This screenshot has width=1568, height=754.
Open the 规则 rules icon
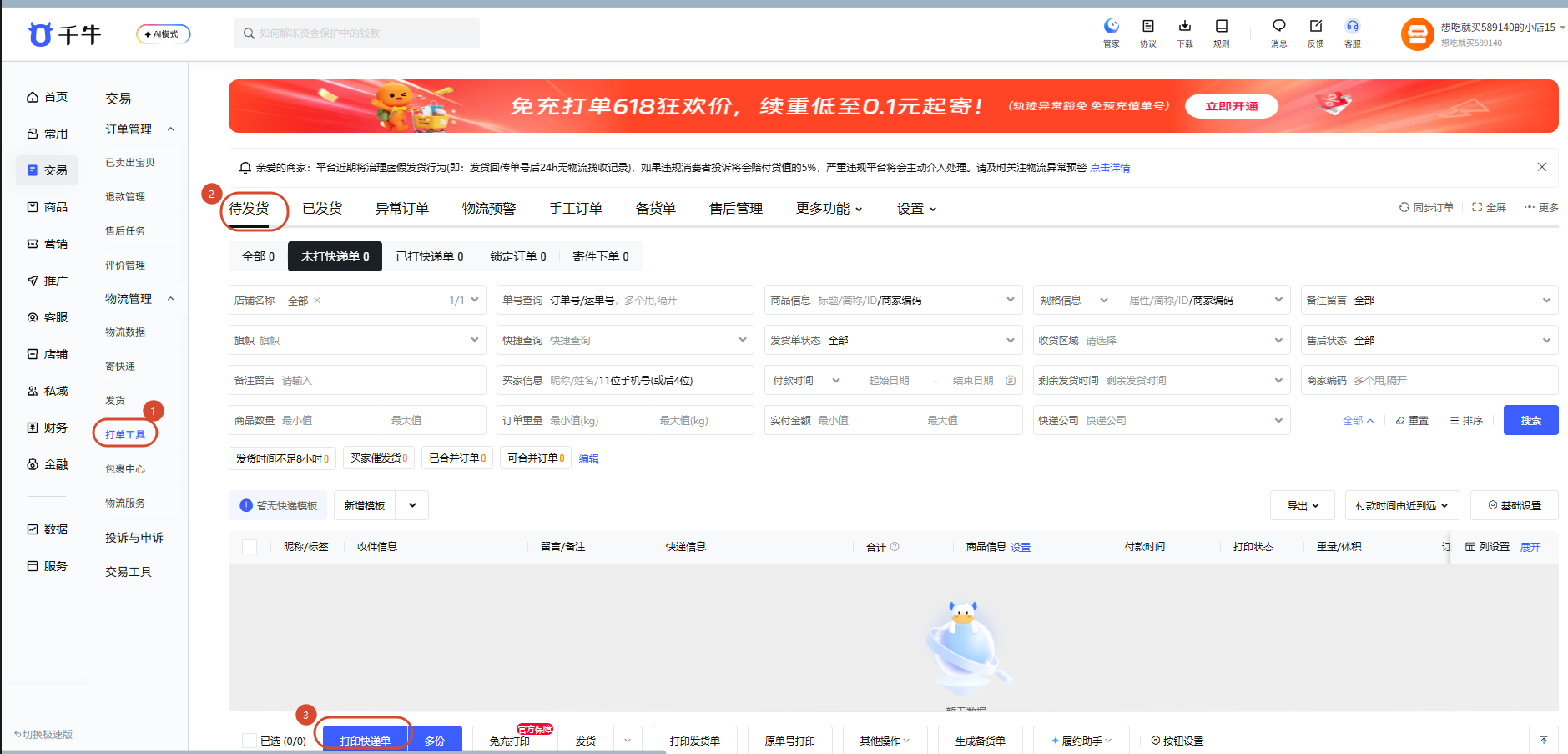(1221, 26)
